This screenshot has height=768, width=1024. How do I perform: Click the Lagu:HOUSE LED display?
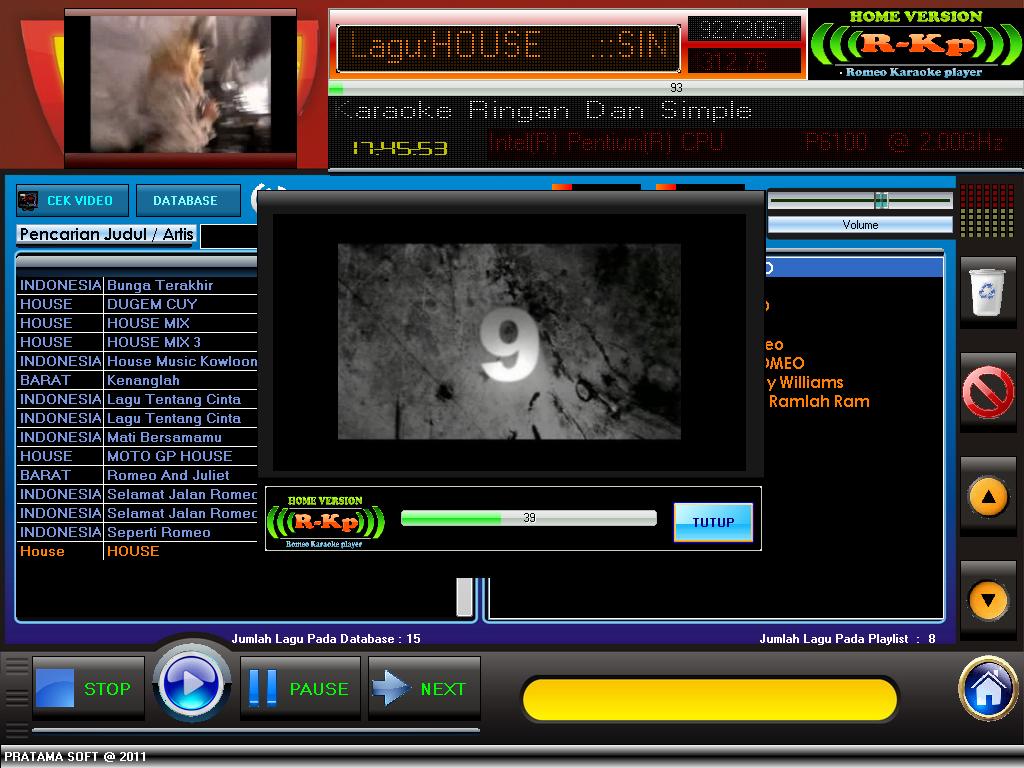coord(508,48)
